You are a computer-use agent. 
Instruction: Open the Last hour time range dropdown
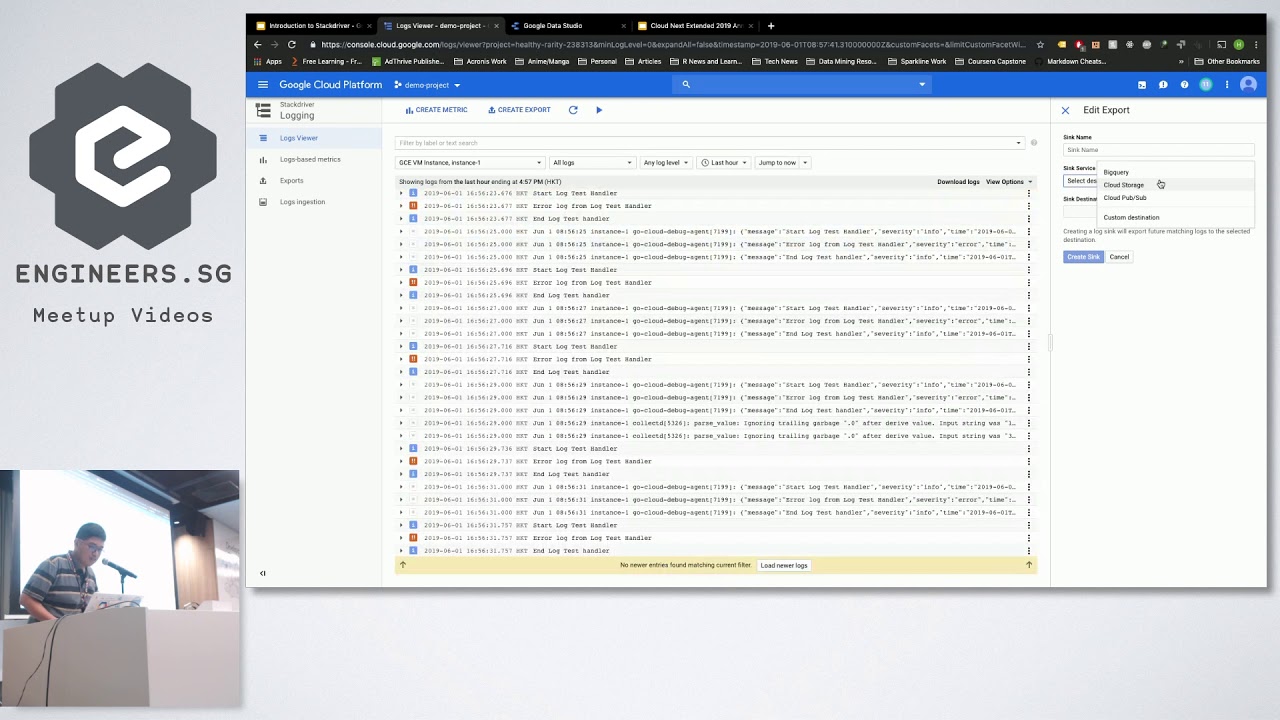point(723,163)
